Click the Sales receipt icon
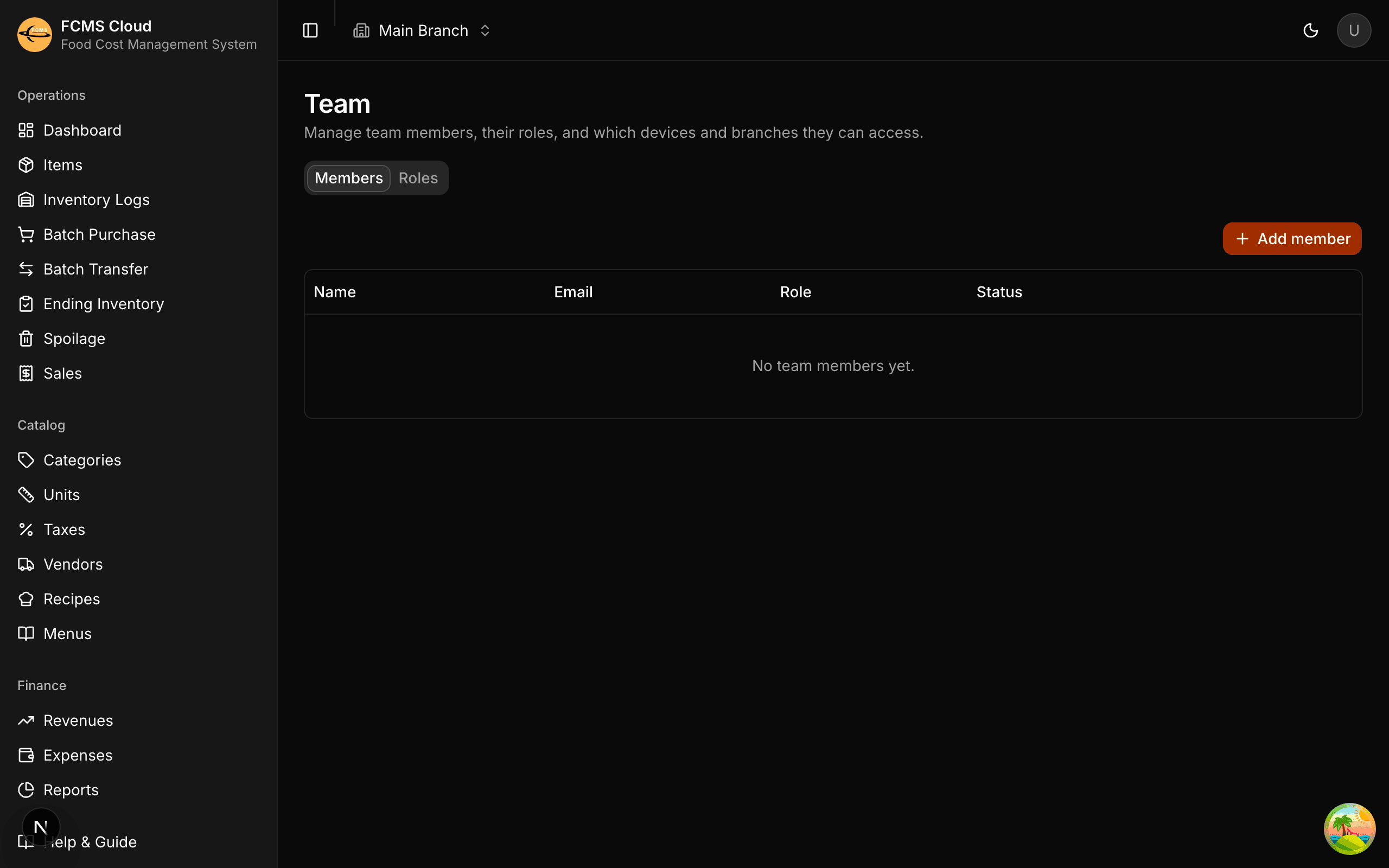The height and width of the screenshot is (868, 1389). coord(26,373)
